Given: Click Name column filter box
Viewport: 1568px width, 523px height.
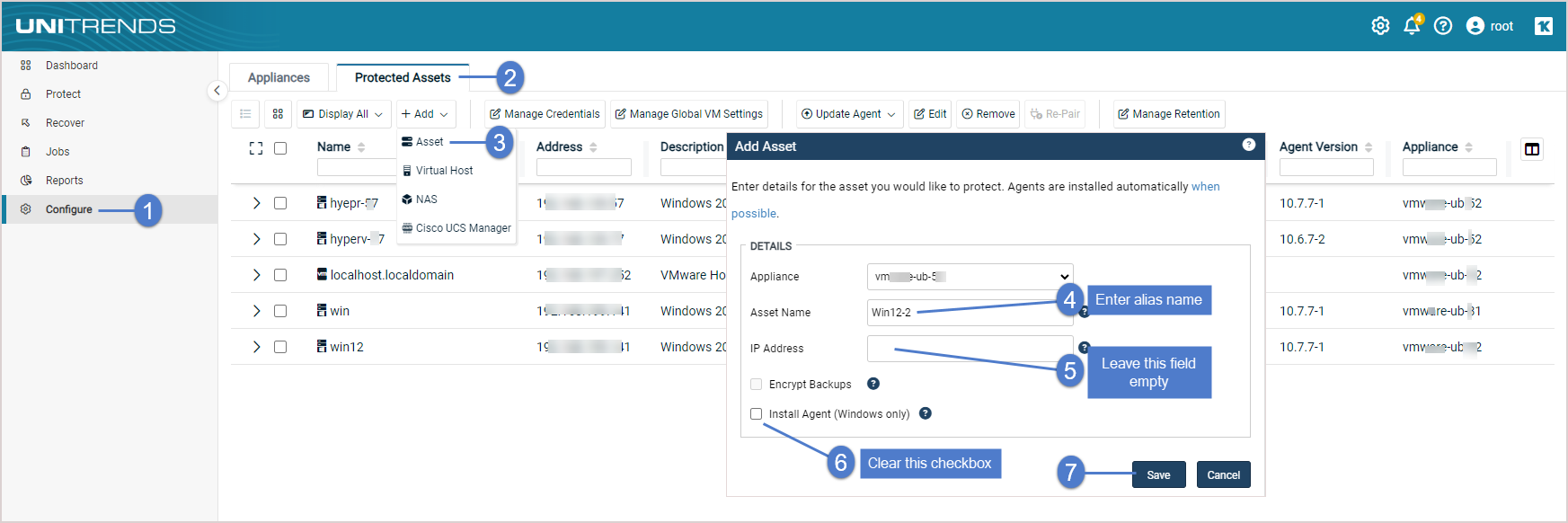Looking at the screenshot, I should coord(357,167).
